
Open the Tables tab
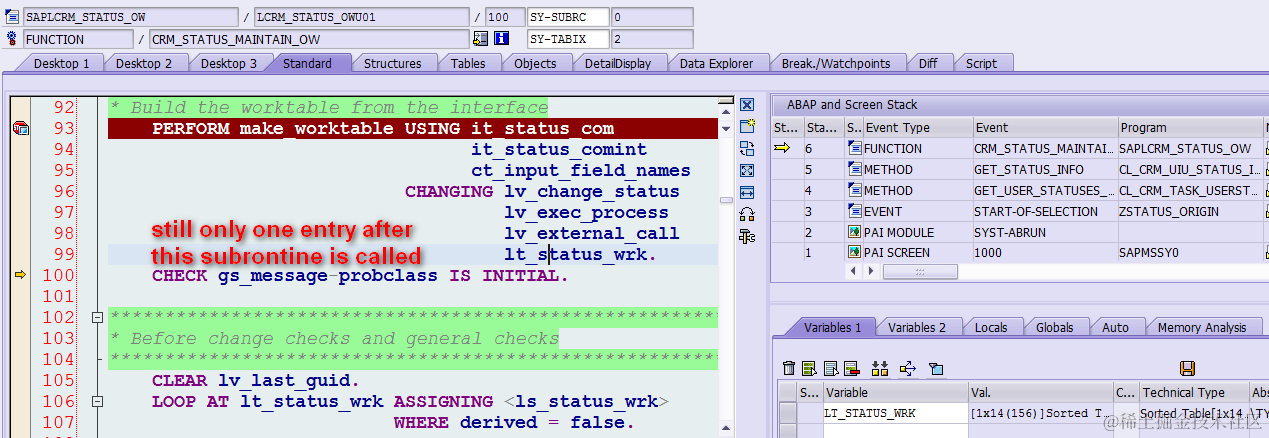(468, 63)
